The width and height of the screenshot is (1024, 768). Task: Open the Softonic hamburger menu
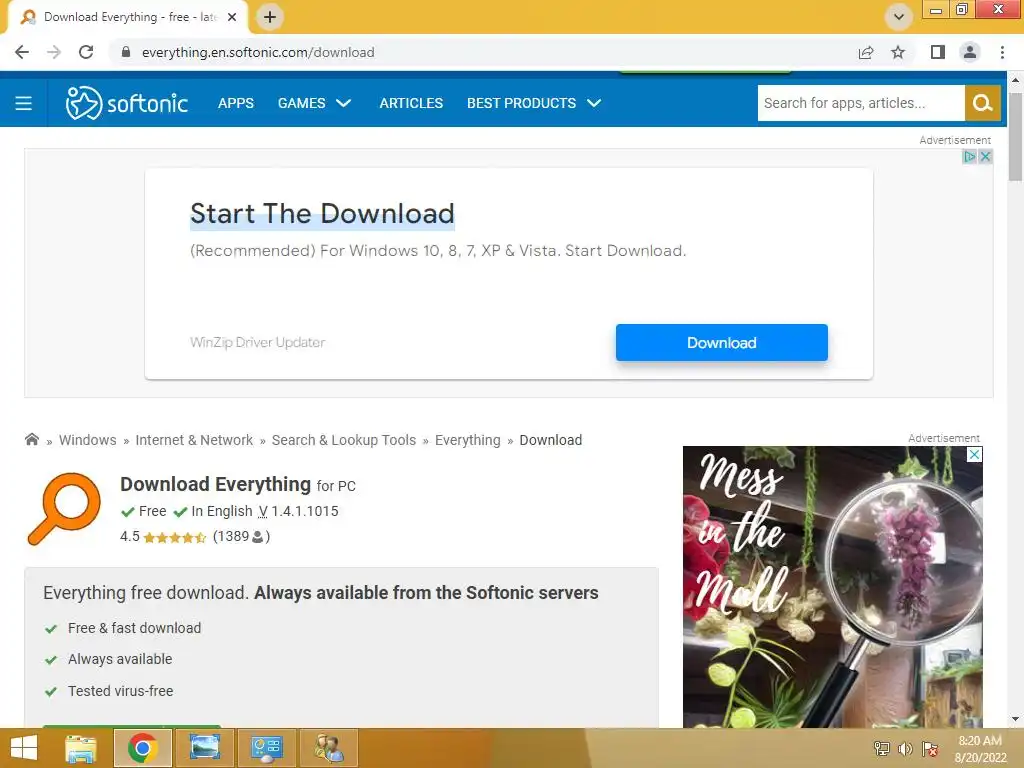point(24,103)
